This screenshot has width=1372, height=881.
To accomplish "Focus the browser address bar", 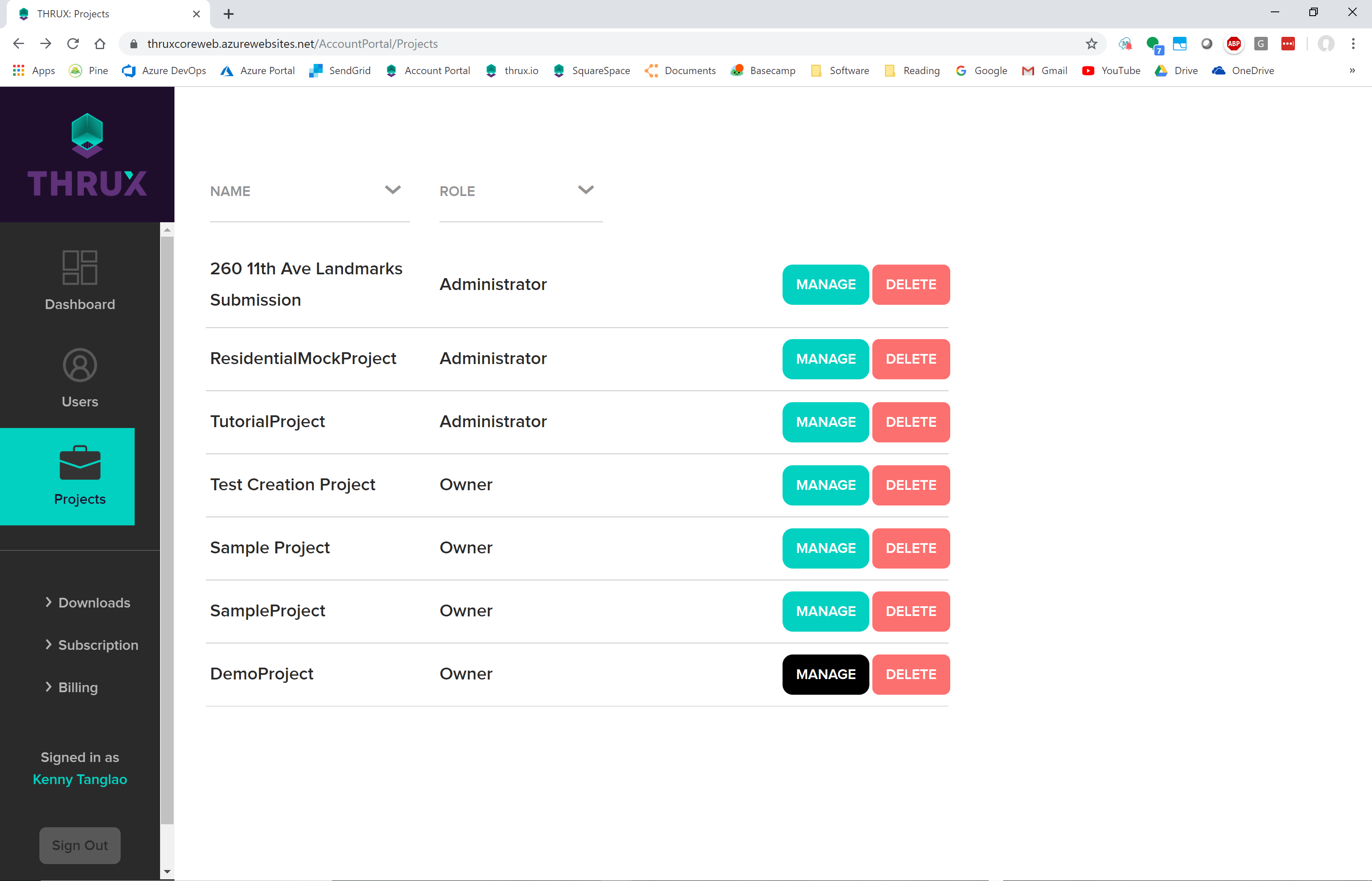I will tap(612, 44).
